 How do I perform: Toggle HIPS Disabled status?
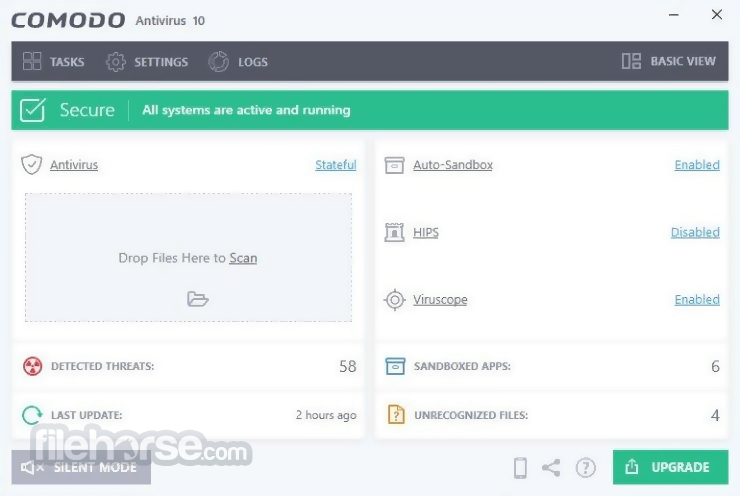click(695, 232)
